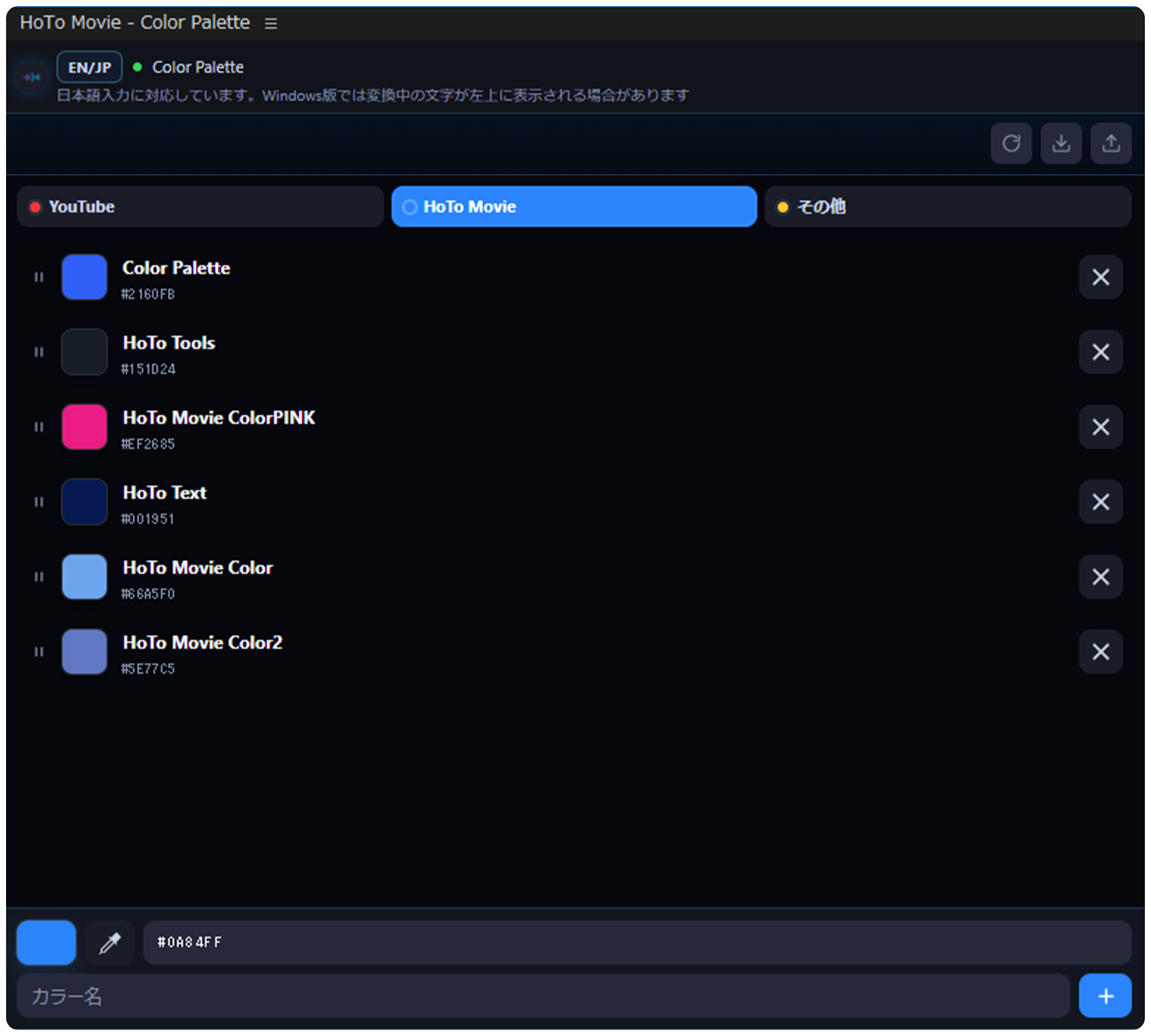This screenshot has height=1036, width=1151.
Task: Toggle the EN/JP language button
Action: [x=89, y=67]
